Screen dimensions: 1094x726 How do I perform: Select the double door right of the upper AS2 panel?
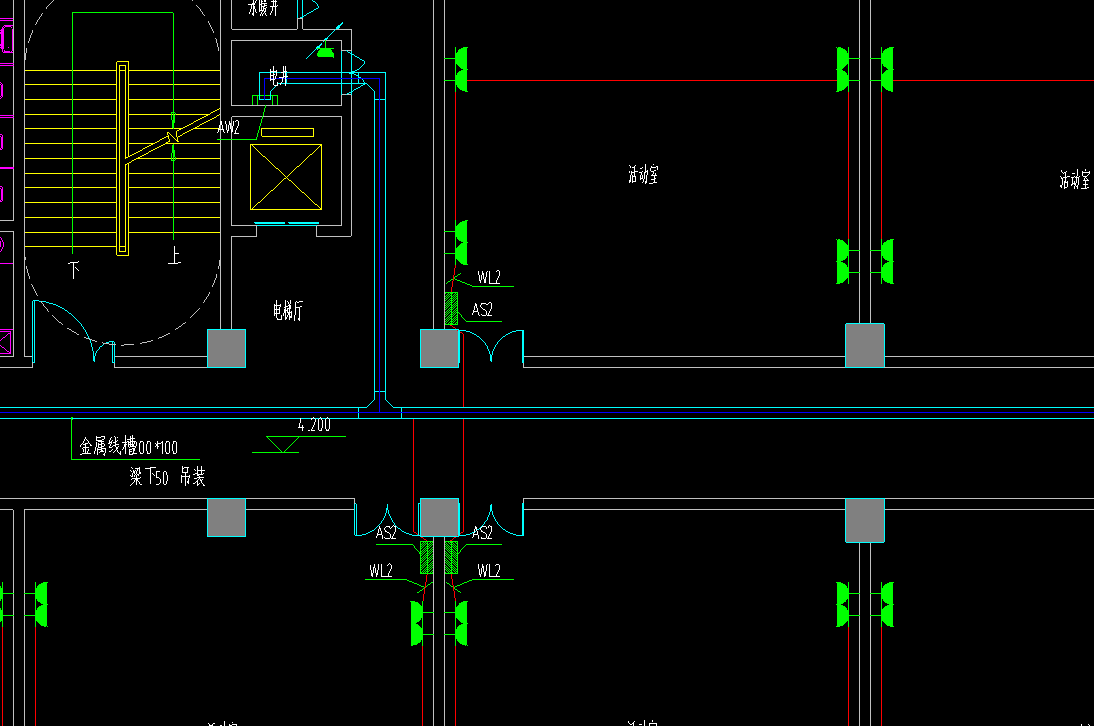tap(491, 346)
